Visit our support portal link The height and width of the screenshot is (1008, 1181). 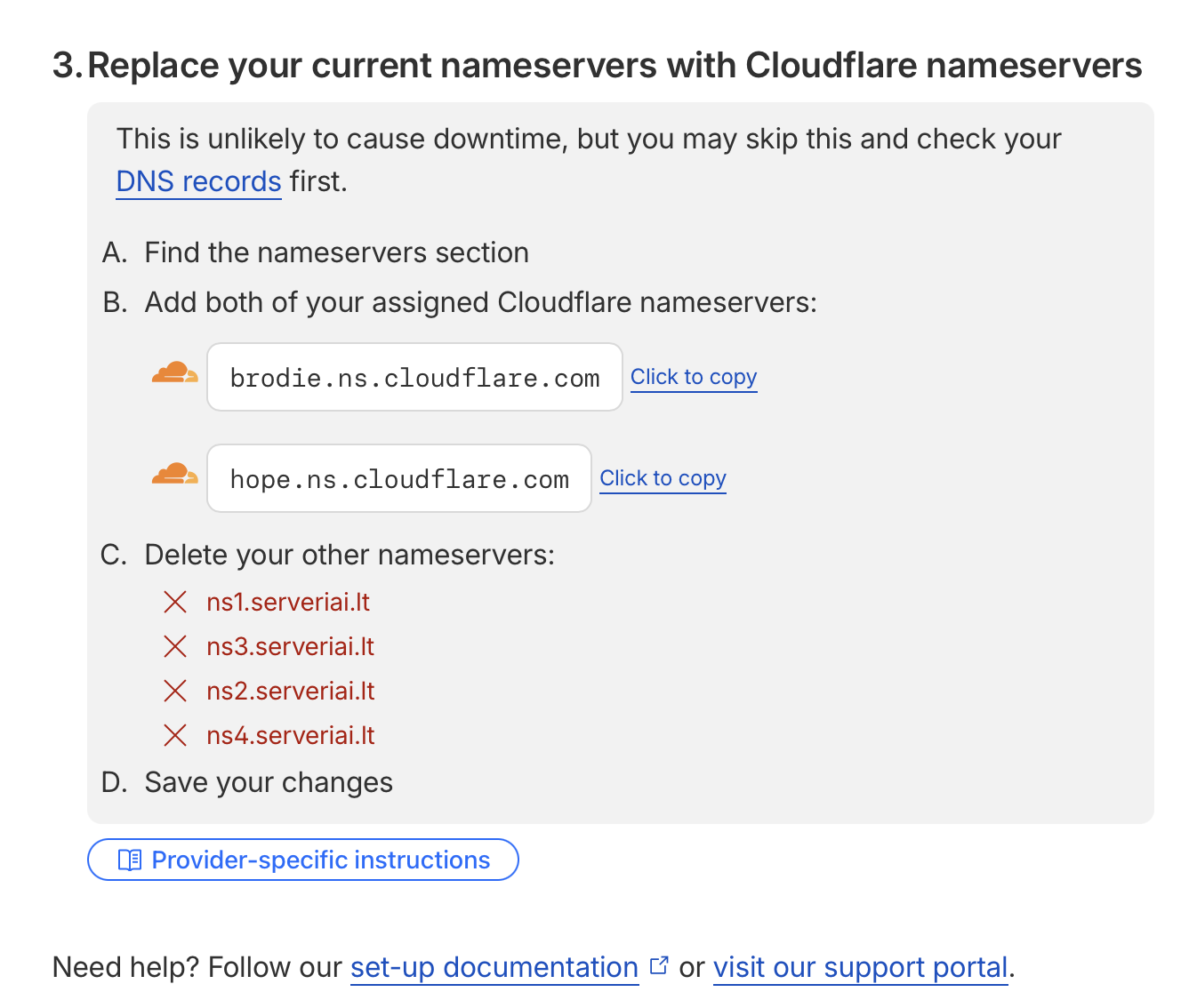pos(860,967)
